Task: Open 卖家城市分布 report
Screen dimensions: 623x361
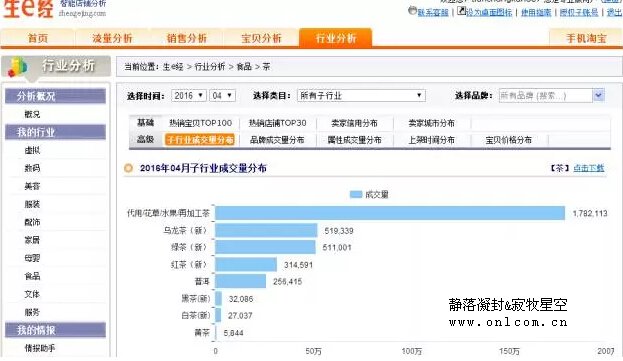Action: tap(431, 123)
